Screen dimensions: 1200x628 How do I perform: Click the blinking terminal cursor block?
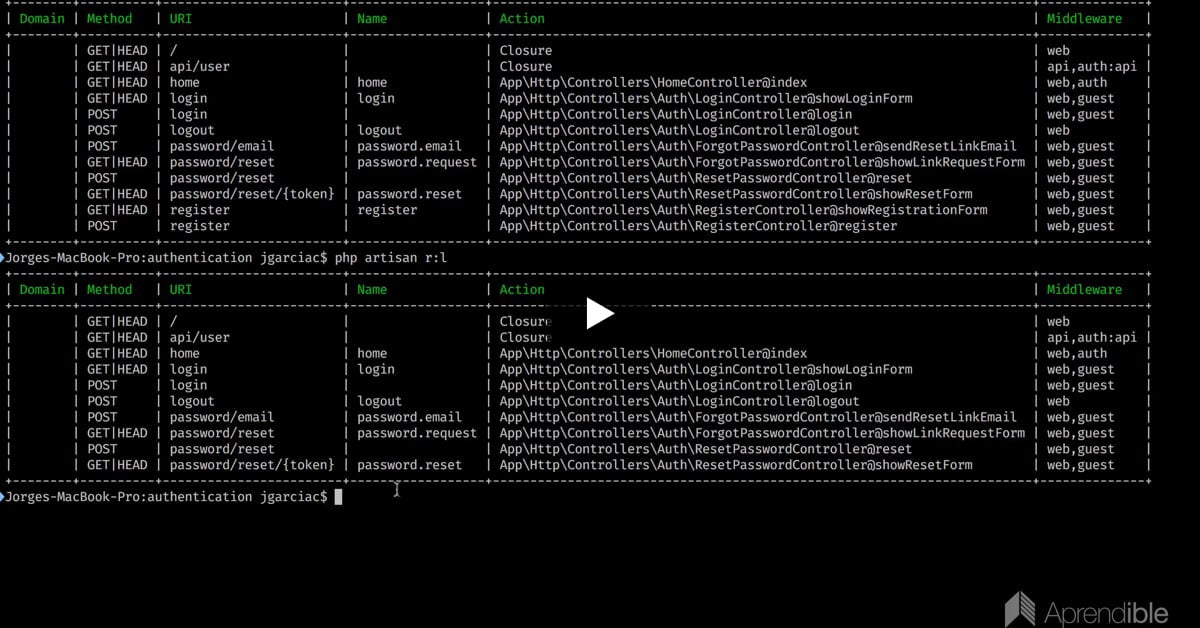point(339,497)
